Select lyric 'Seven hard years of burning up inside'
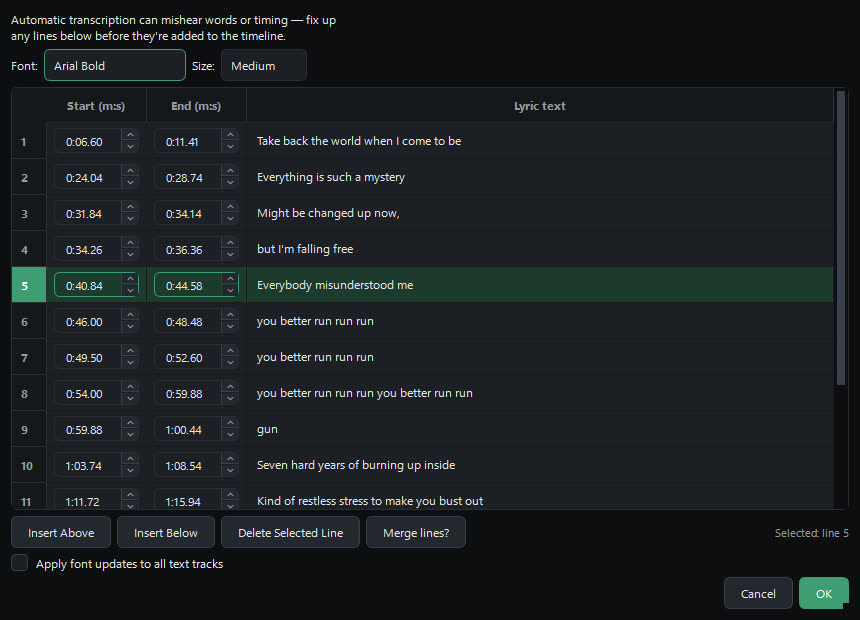This screenshot has height=620, width=860. (x=356, y=465)
